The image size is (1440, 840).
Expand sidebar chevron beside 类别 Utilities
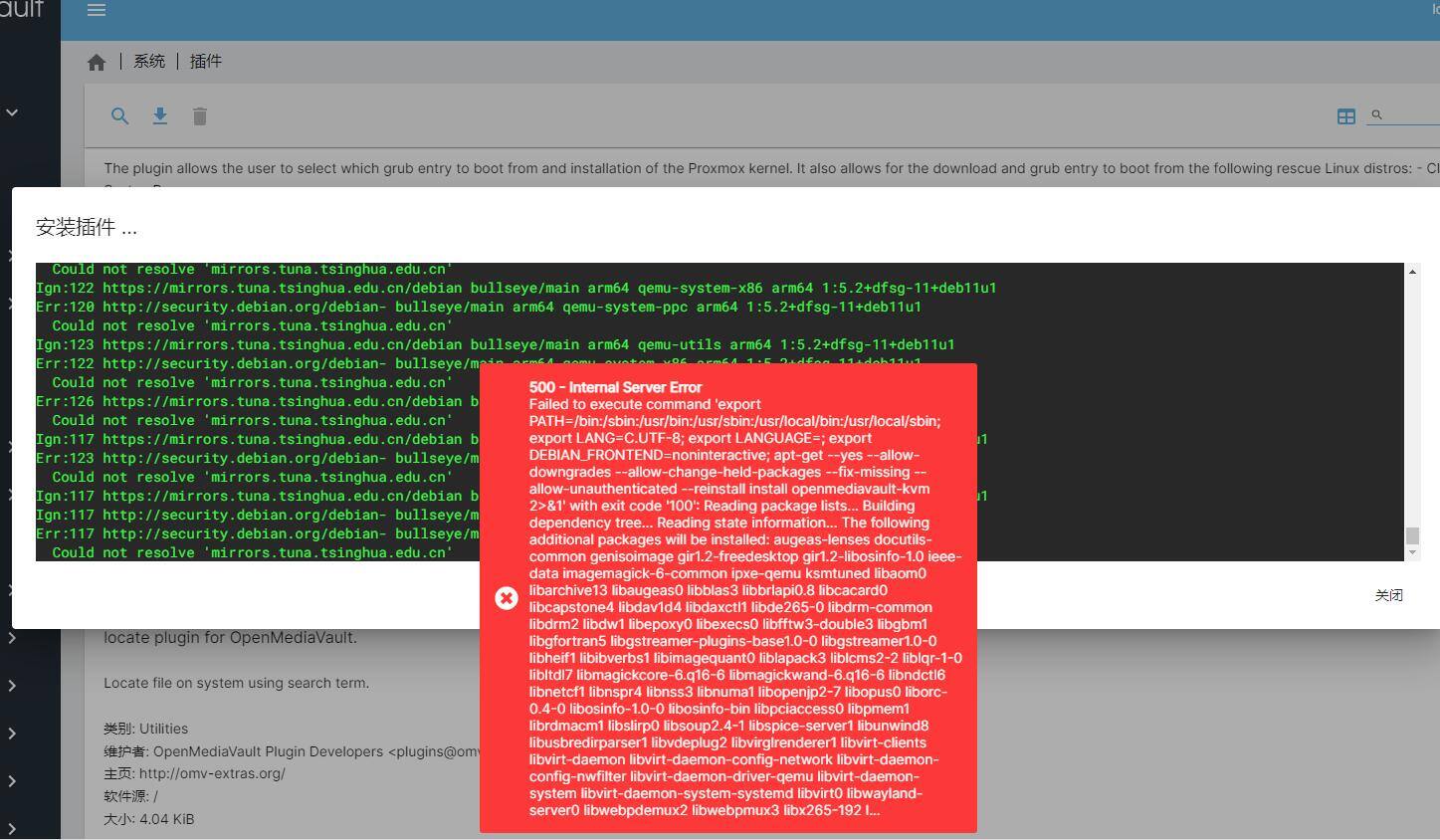tap(12, 734)
